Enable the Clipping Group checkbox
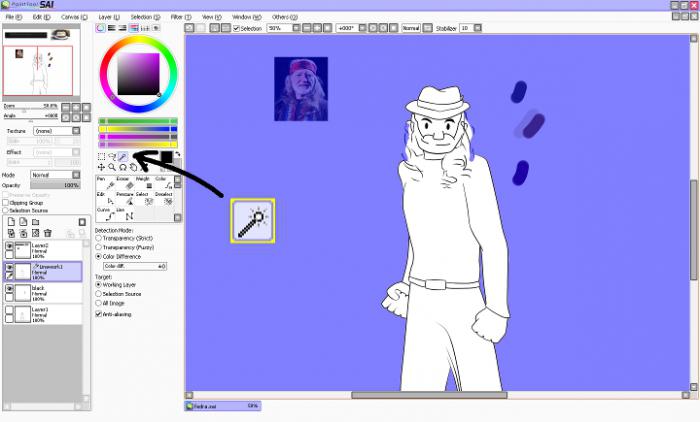The width and height of the screenshot is (700, 422). coord(5,203)
